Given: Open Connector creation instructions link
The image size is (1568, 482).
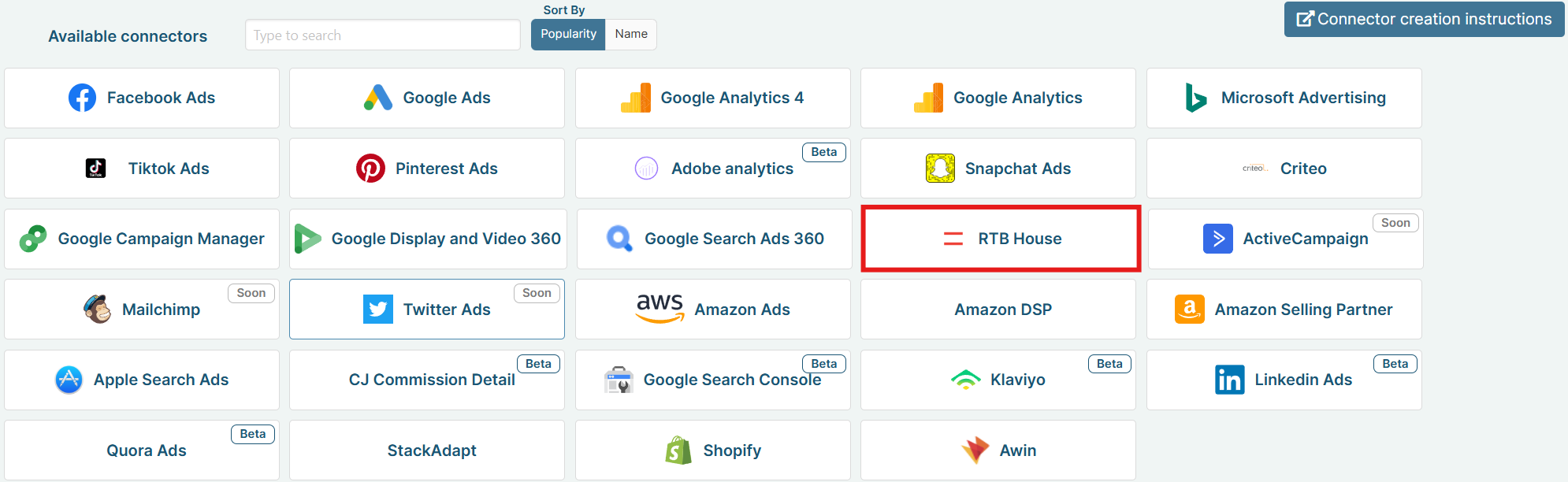Looking at the screenshot, I should point(1424,19).
